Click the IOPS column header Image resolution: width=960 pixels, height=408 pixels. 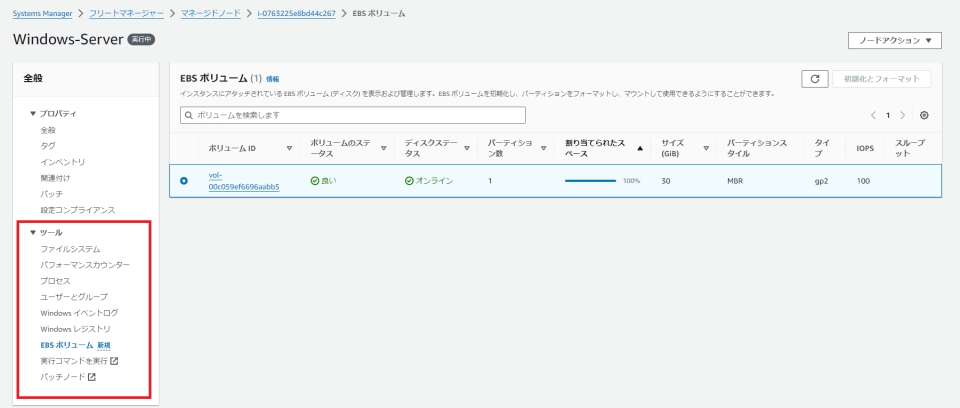865,148
